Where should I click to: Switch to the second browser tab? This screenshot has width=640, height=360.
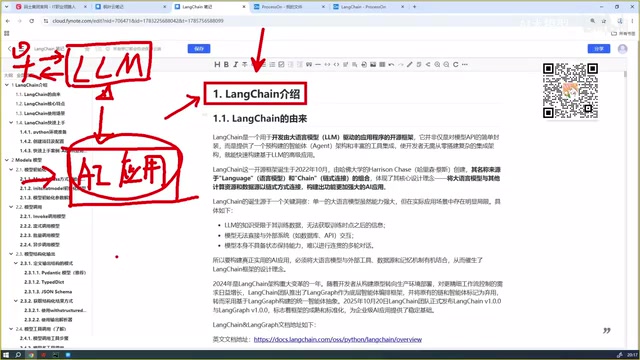click(131, 7)
